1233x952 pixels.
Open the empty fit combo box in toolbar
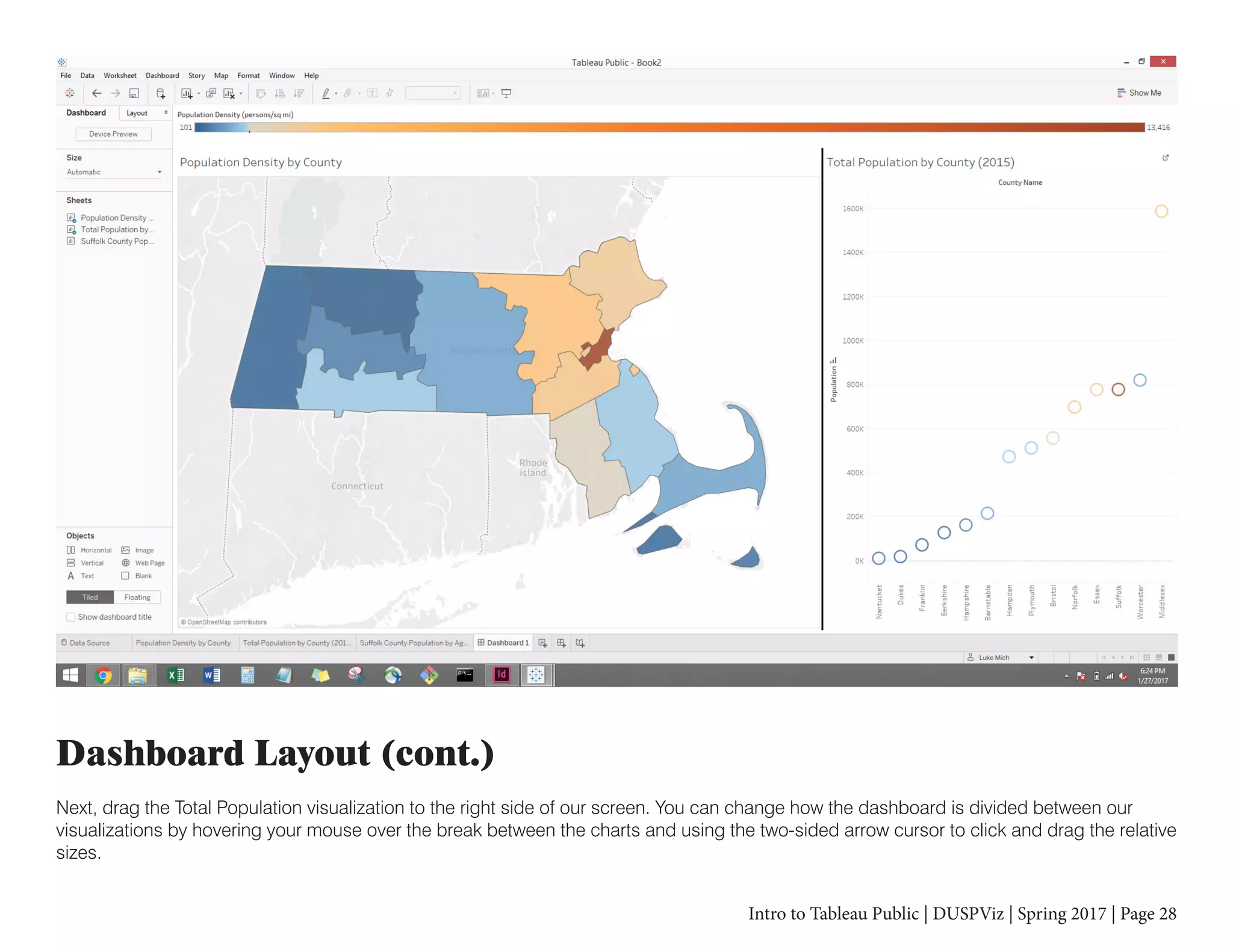[x=433, y=93]
